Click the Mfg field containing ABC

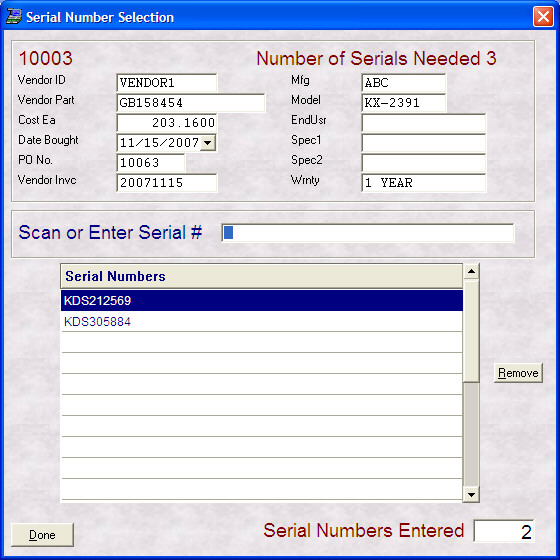[404, 83]
